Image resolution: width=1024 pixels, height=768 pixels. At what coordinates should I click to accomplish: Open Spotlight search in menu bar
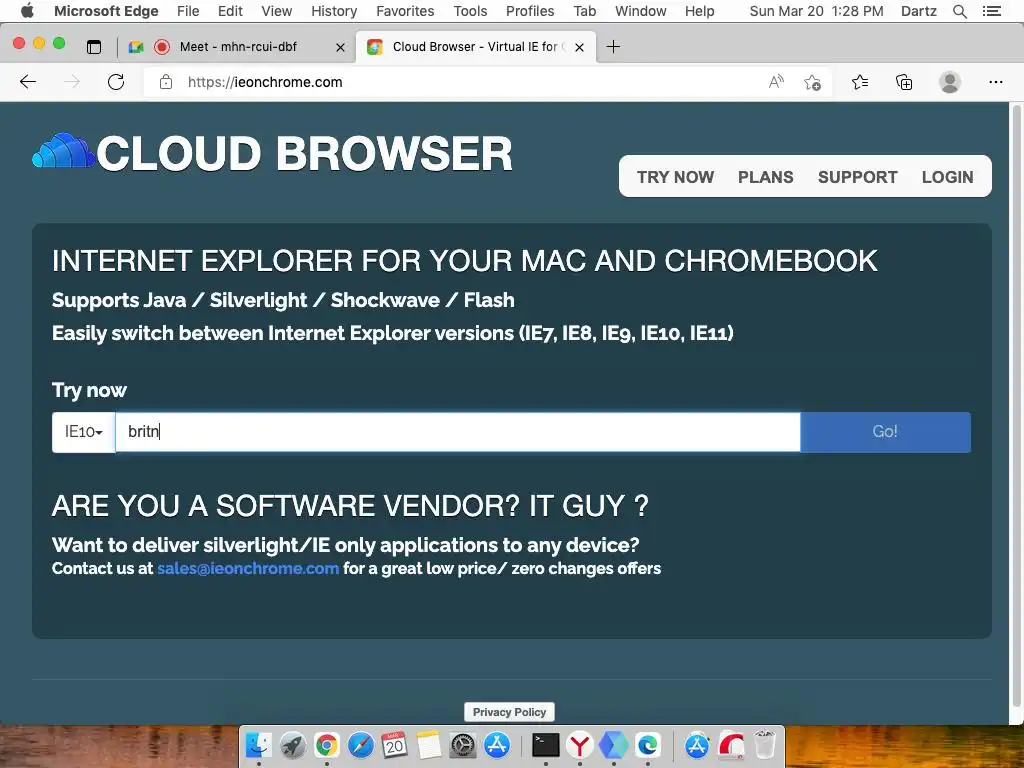(959, 11)
